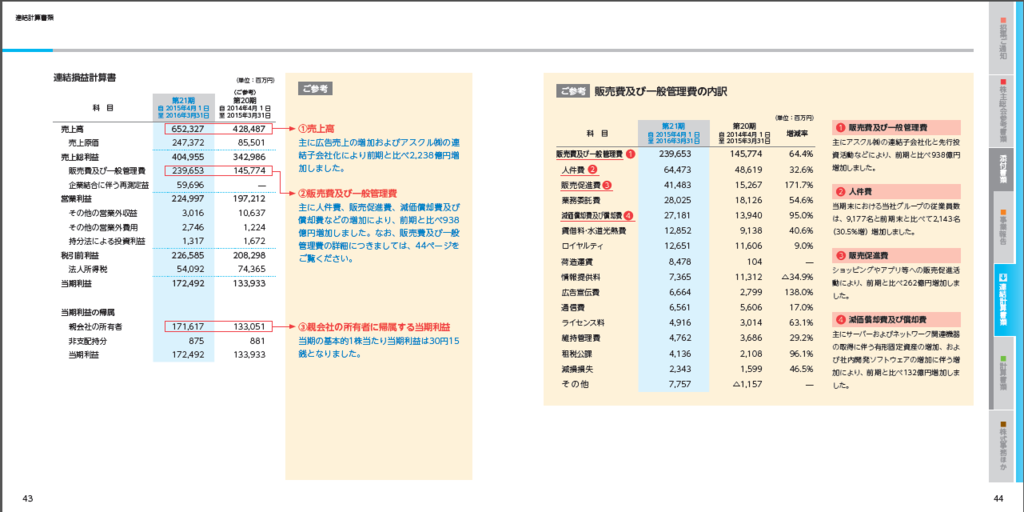Click the 59,696 remeasurement gain value
The image size is (1024, 512).
[x=191, y=185]
